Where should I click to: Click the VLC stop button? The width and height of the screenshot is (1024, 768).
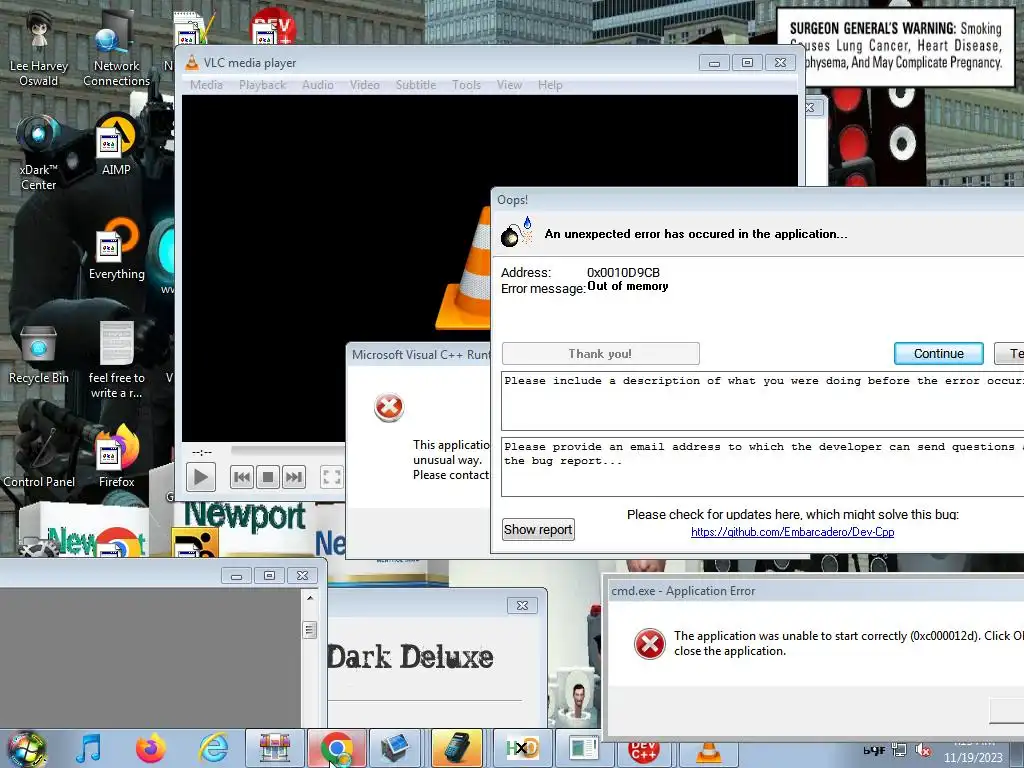(268, 477)
